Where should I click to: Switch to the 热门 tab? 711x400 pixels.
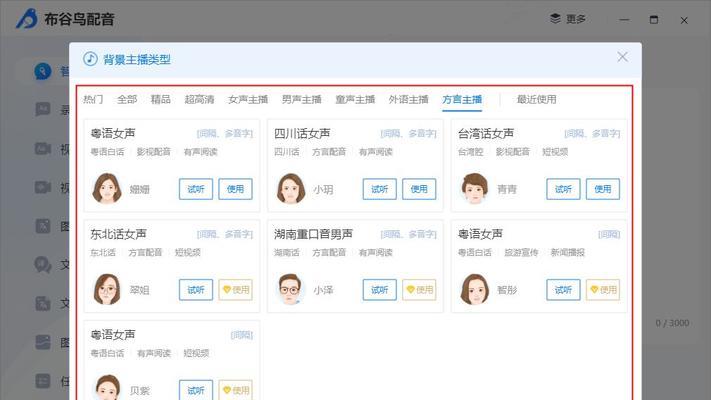pyautogui.click(x=93, y=99)
